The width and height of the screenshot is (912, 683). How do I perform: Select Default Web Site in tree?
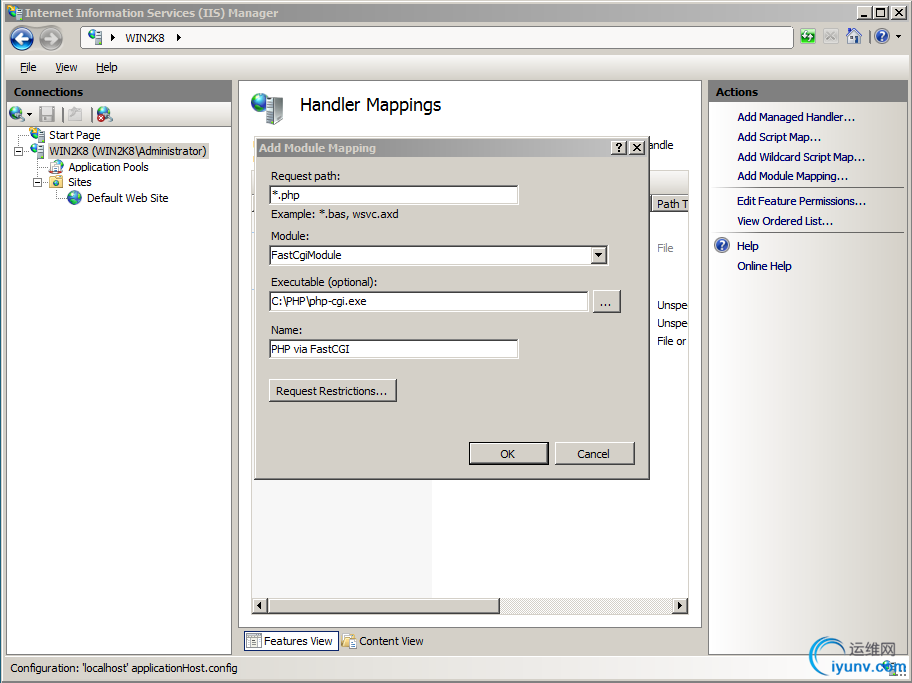(x=127, y=198)
